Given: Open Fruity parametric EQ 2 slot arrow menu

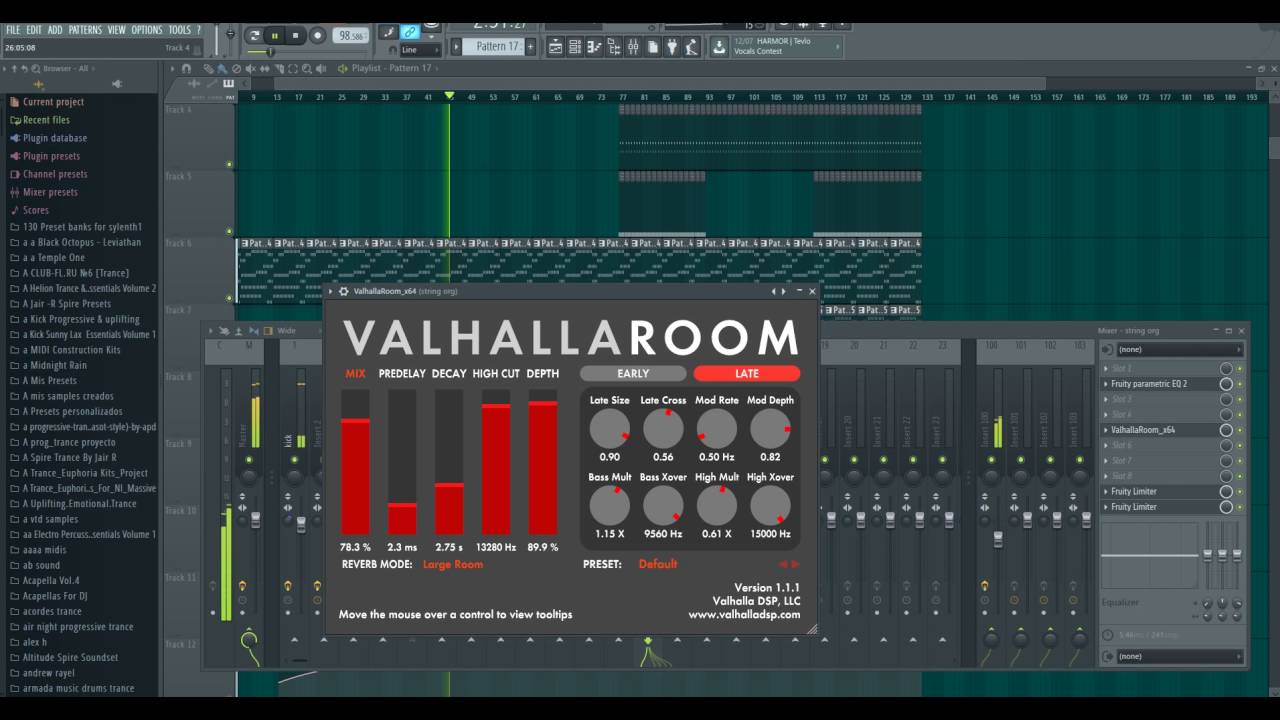Looking at the screenshot, I should 1106,384.
